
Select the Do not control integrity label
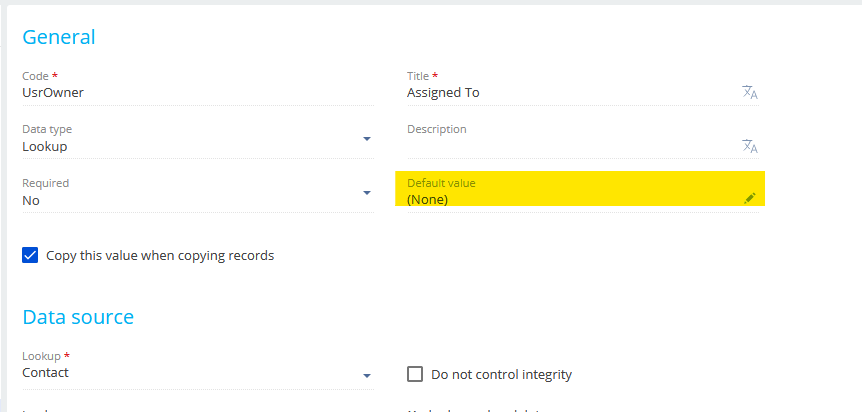501,375
